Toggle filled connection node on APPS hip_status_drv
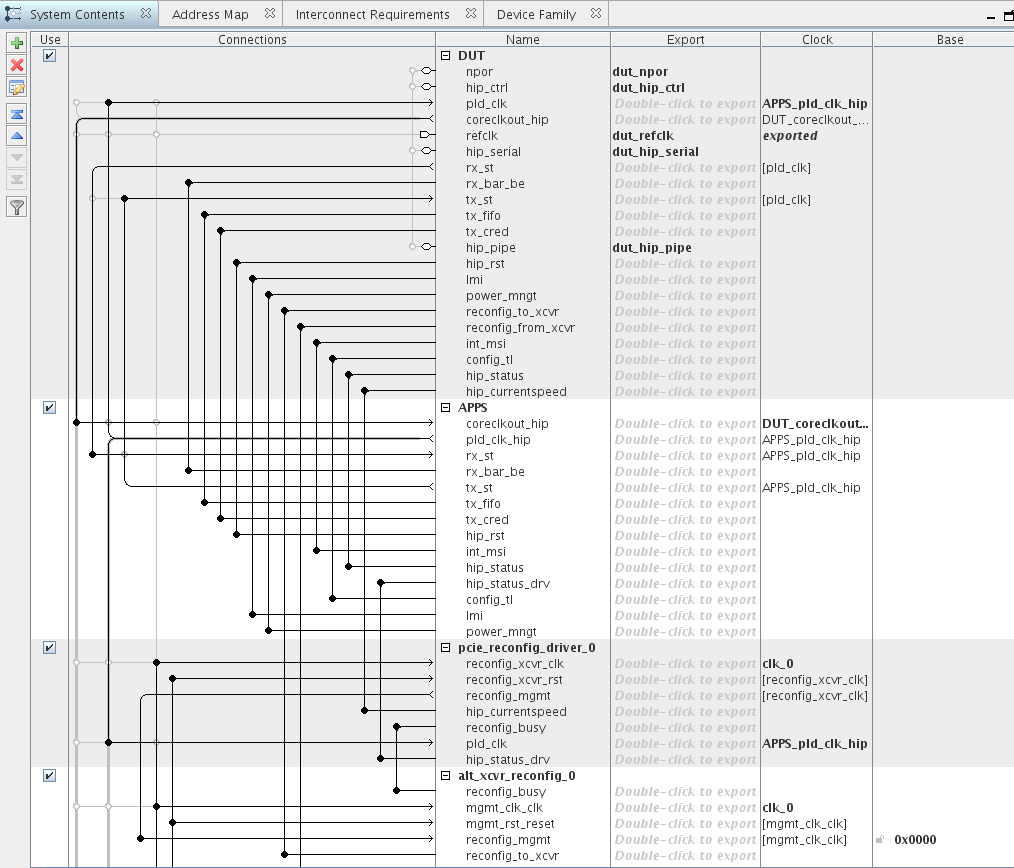Screen dimensions: 1014x868 pyautogui.click(x=381, y=583)
